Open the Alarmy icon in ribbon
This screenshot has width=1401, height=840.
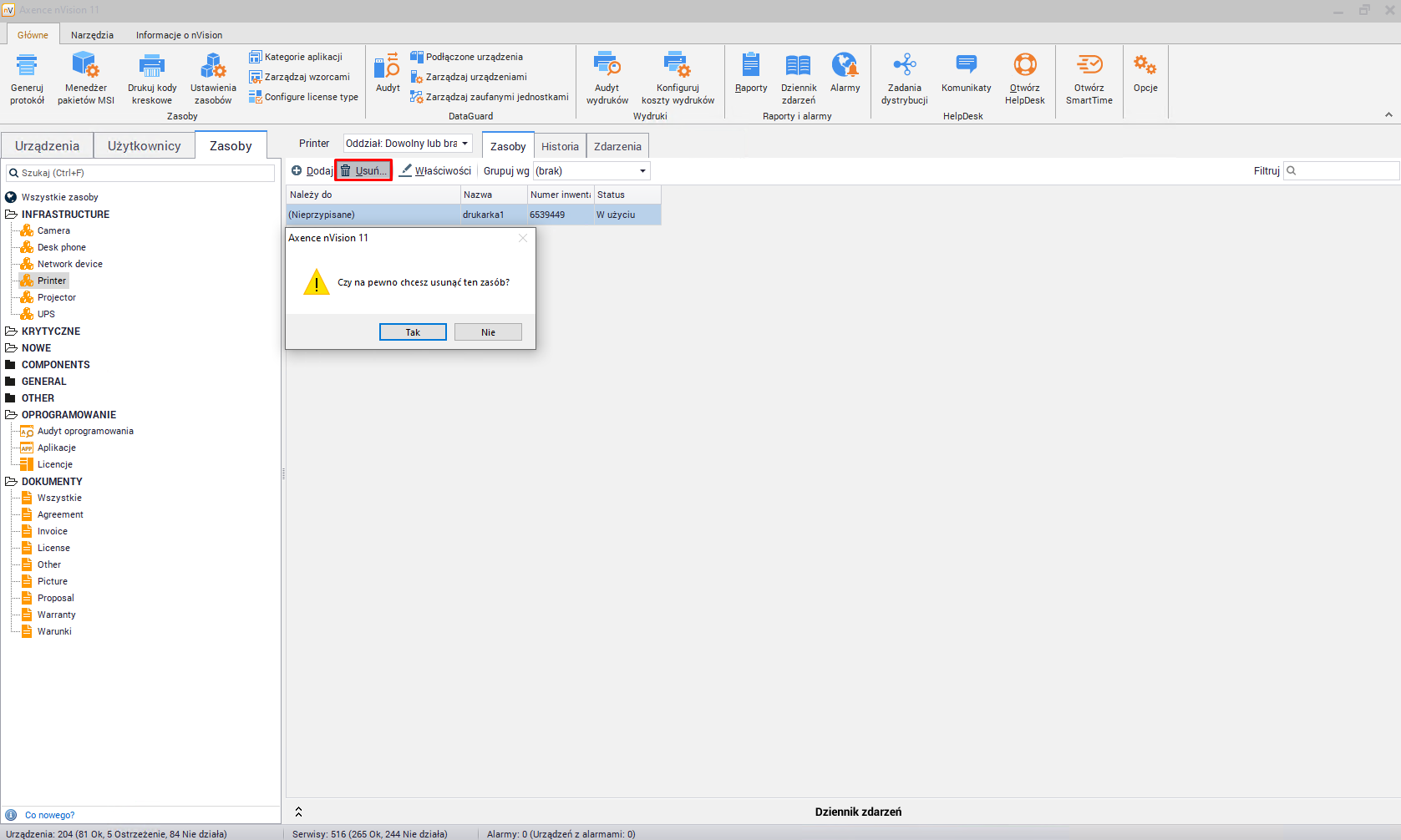click(x=845, y=67)
